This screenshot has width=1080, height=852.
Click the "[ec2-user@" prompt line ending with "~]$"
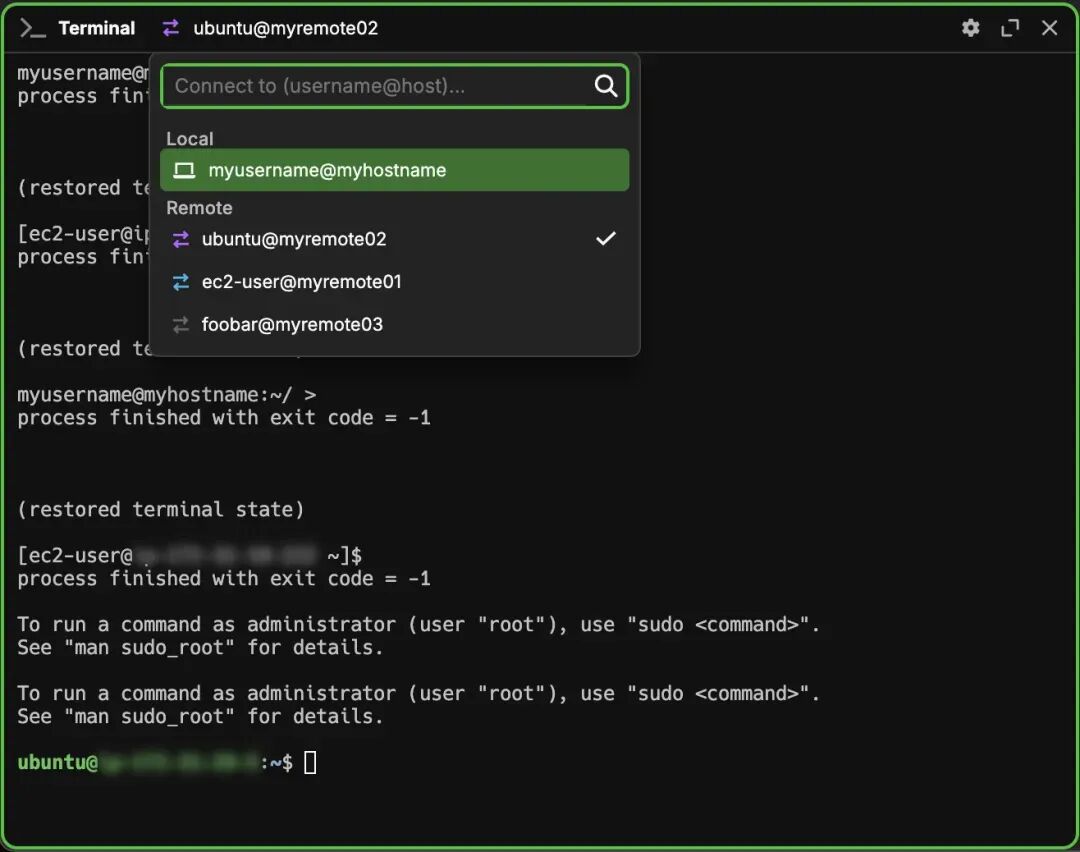[189, 555]
